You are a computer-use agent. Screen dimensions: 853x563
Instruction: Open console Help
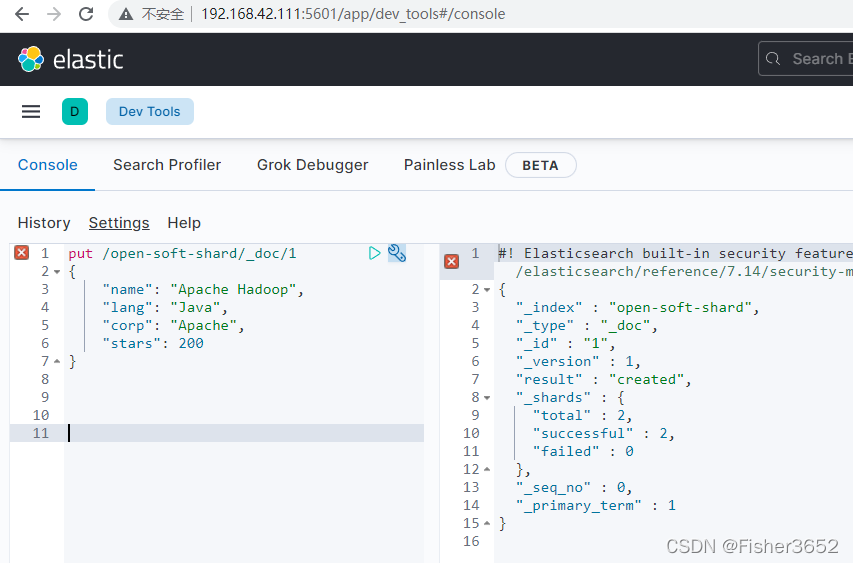184,223
